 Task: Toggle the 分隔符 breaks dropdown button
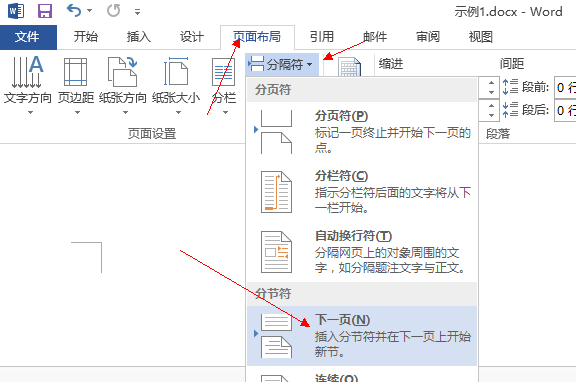click(x=282, y=65)
